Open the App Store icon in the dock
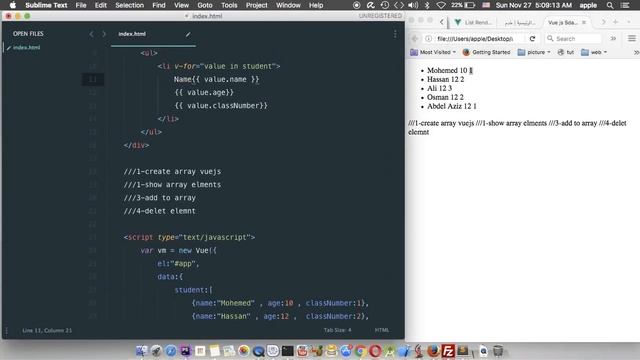The height and width of the screenshot is (360, 640). click(x=346, y=351)
